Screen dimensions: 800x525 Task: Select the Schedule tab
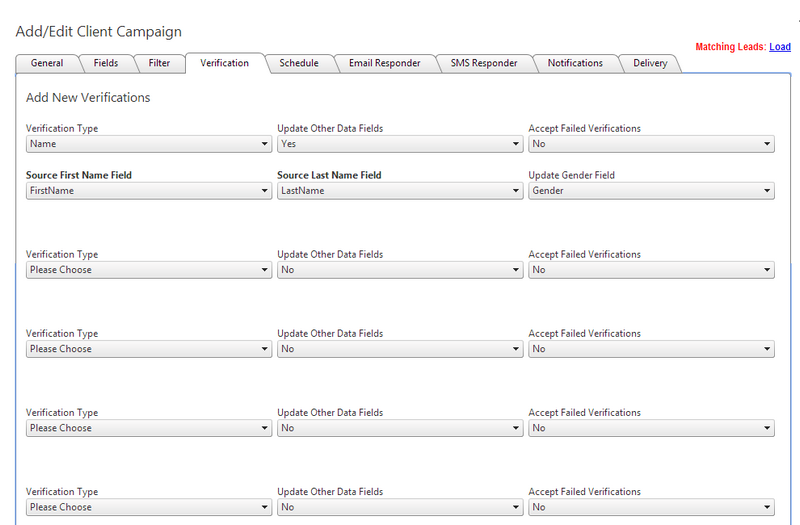299,63
